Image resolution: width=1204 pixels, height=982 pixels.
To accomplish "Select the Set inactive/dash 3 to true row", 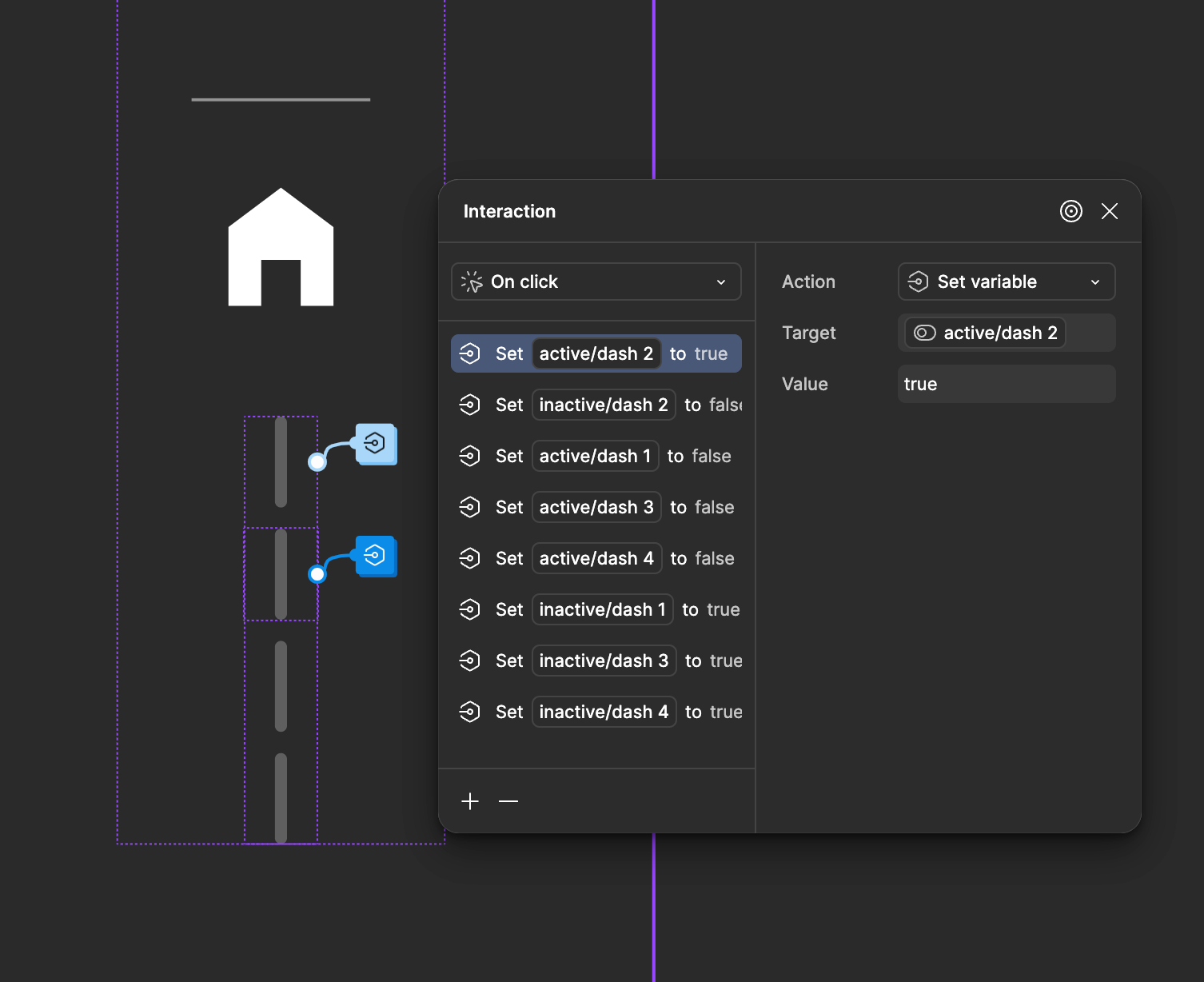I will pos(596,661).
